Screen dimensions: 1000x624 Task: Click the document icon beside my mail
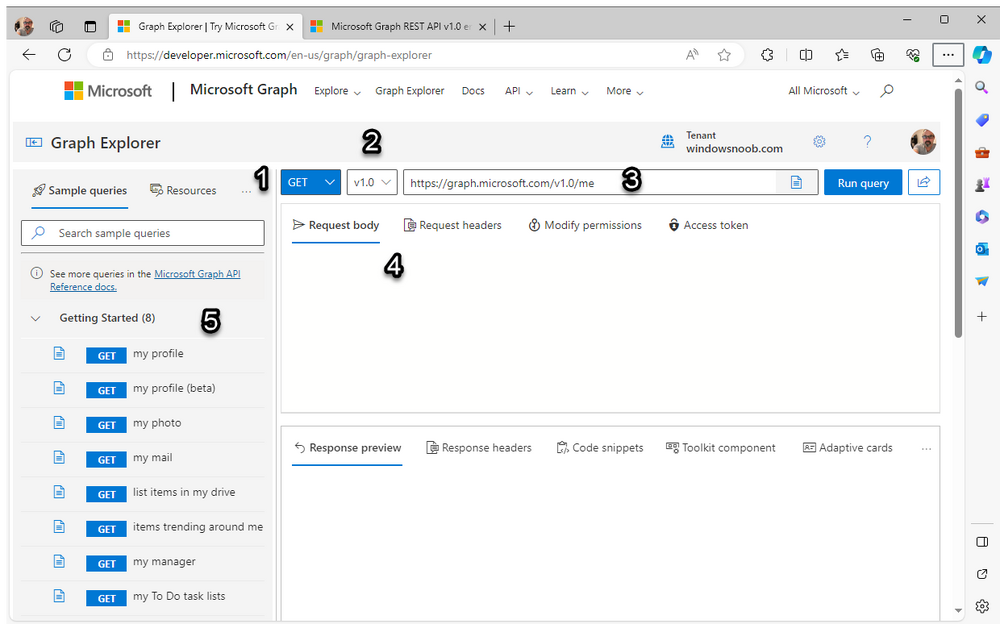(x=59, y=457)
